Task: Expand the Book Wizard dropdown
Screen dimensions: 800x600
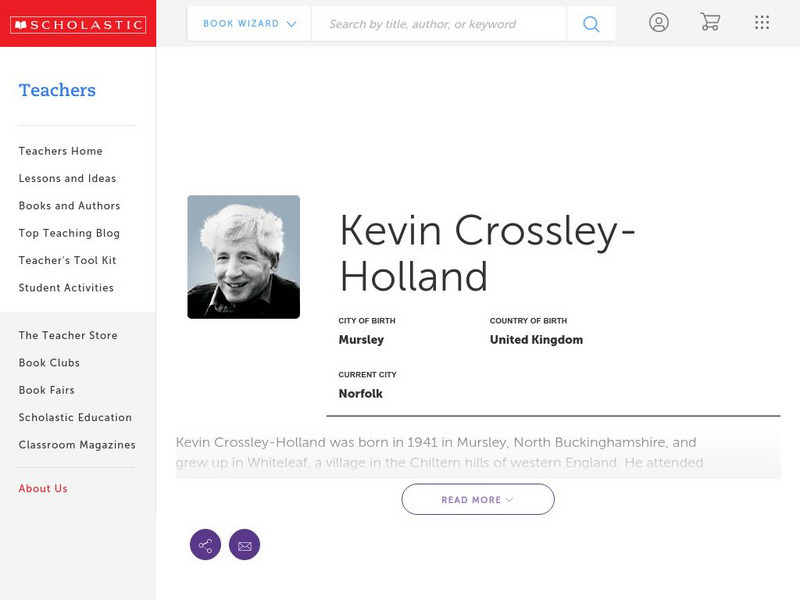Action: (249, 24)
